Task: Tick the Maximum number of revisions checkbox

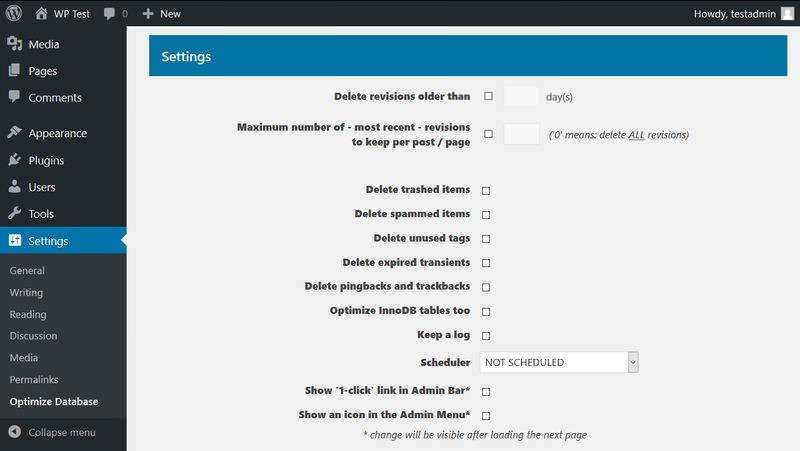Action: point(488,134)
